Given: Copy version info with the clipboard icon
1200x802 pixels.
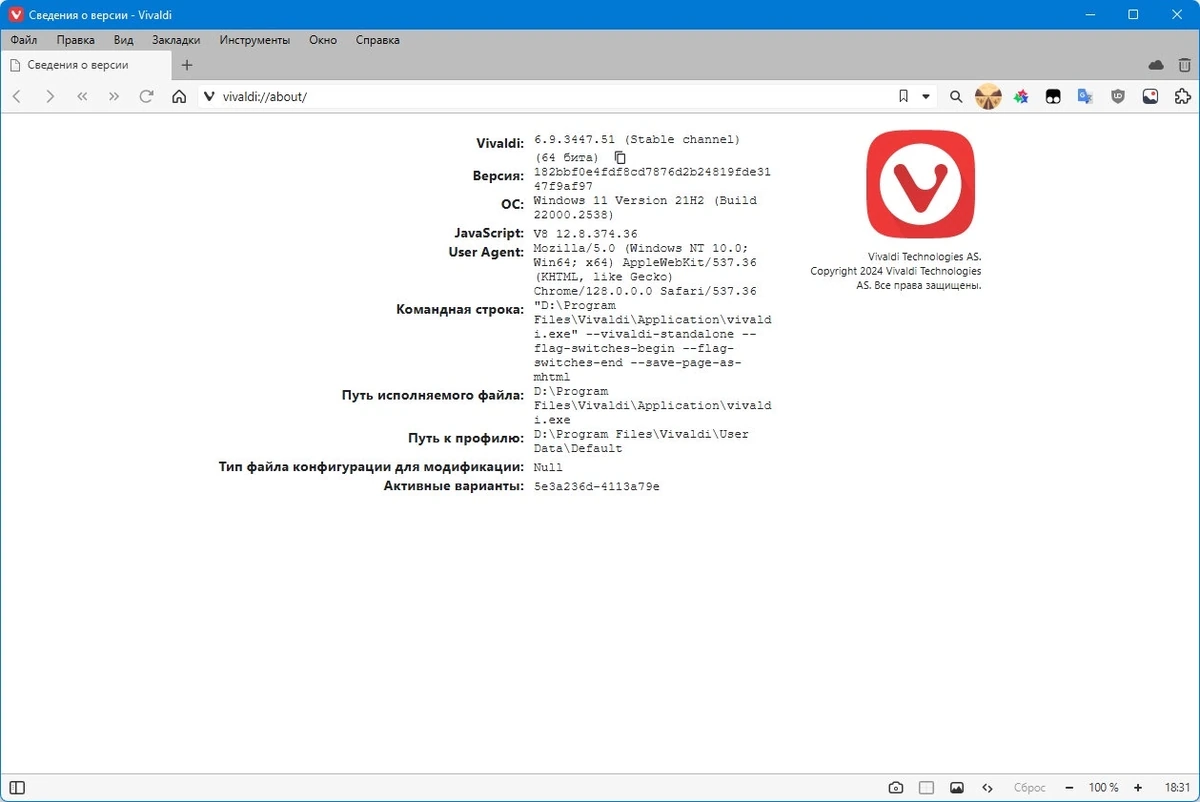Looking at the screenshot, I should point(620,158).
